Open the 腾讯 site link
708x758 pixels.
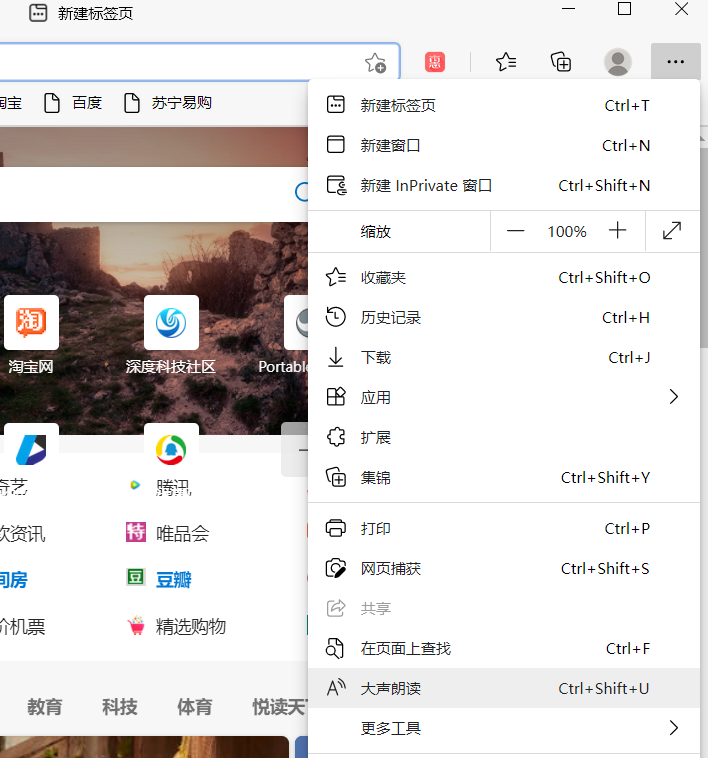(x=173, y=486)
